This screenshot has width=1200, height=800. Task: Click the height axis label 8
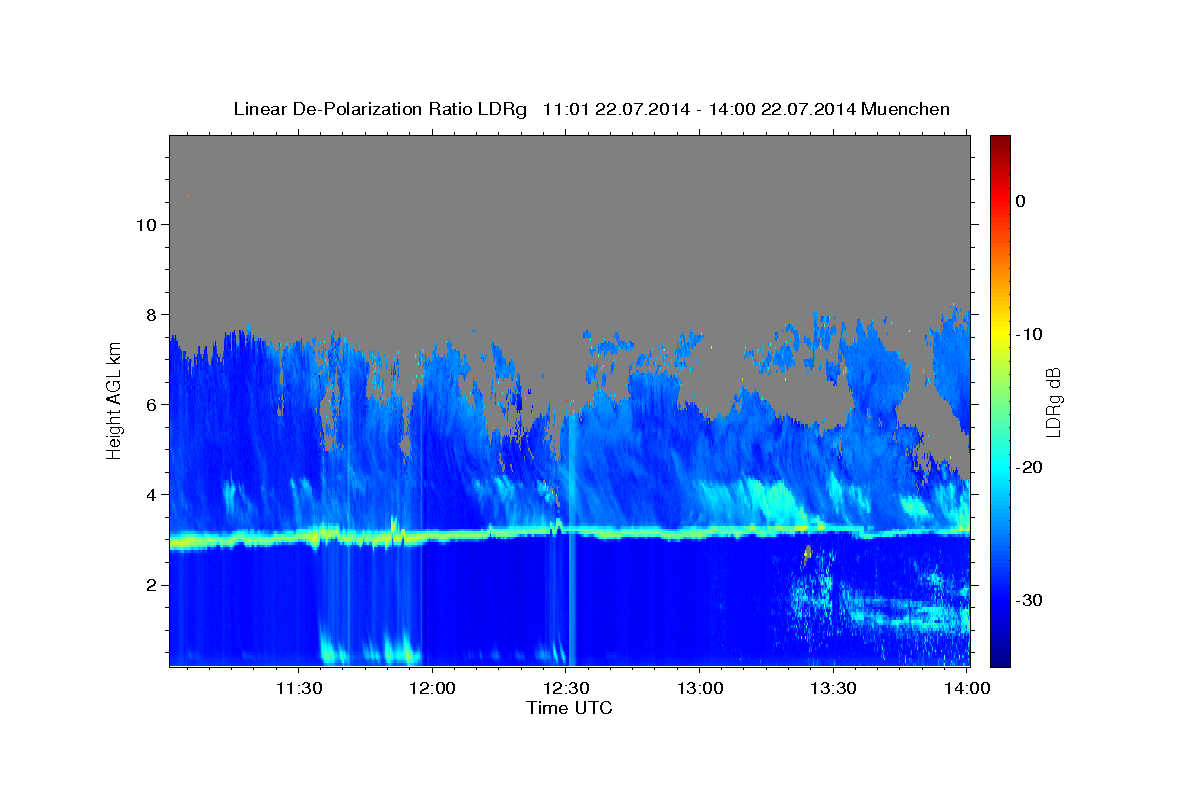(149, 315)
